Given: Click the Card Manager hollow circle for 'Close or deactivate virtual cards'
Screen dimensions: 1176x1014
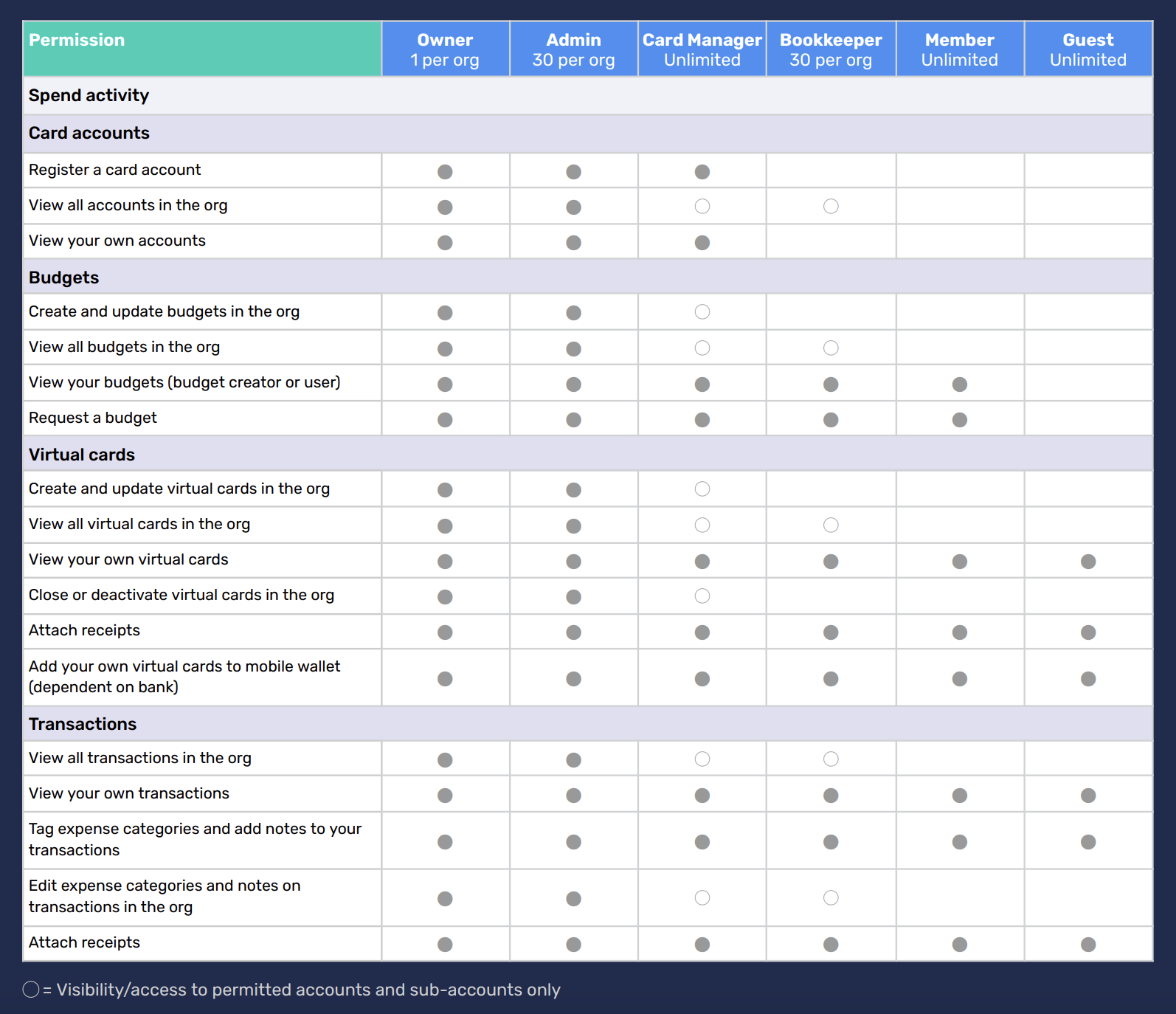Looking at the screenshot, I should point(702,596).
